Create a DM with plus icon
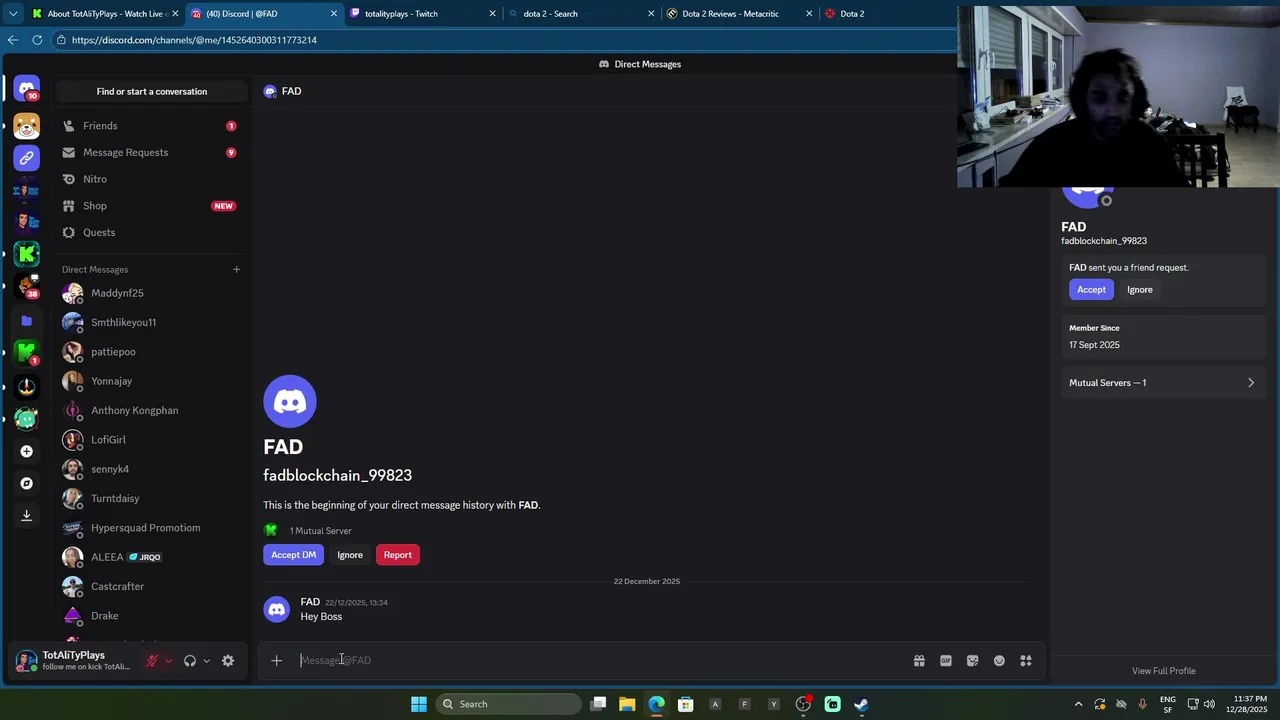This screenshot has width=1280, height=720. click(236, 269)
